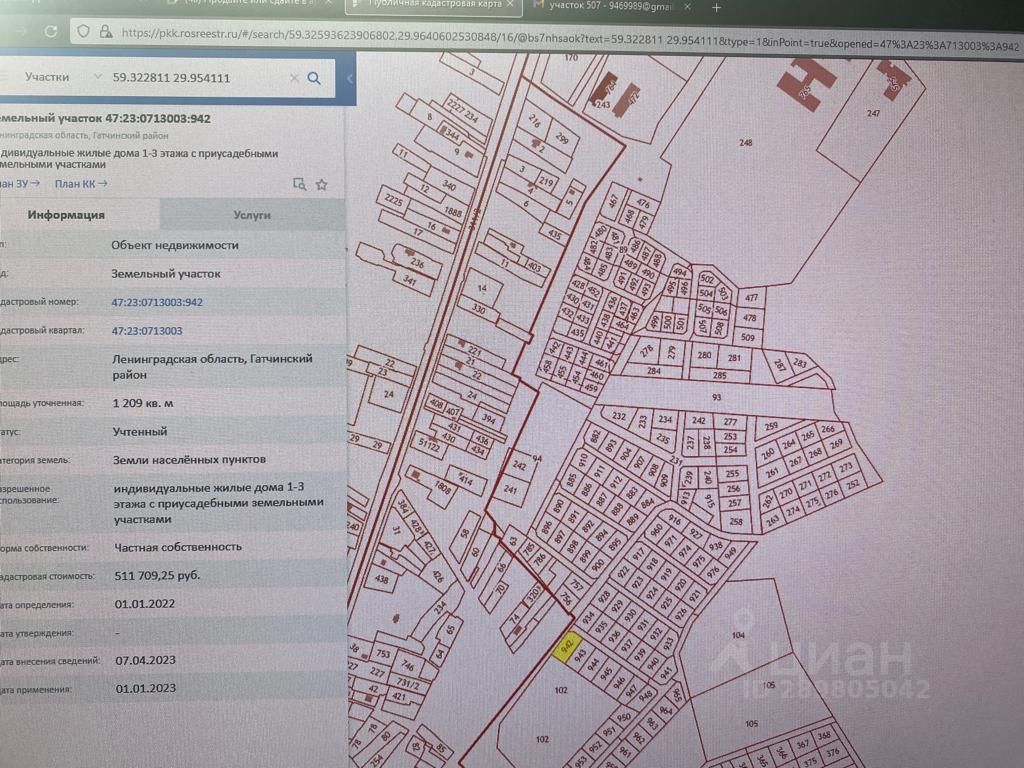Open cadastral number 47:23:0713003:942 link
This screenshot has height=768, width=1024.
[157, 302]
